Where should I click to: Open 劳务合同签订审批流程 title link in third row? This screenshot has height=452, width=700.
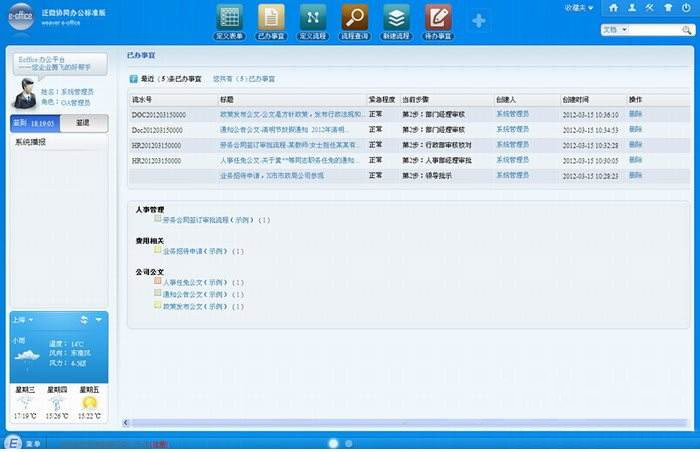(x=290, y=145)
